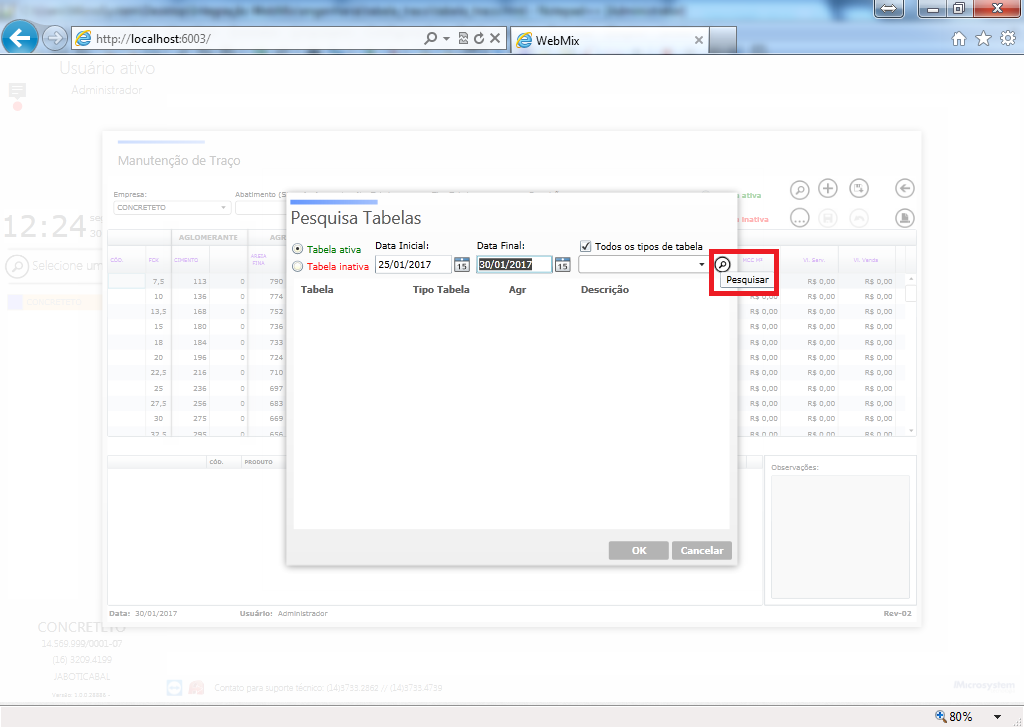Click the Cancelar button
Screen dimensions: 1024x728
pyautogui.click(x=702, y=550)
